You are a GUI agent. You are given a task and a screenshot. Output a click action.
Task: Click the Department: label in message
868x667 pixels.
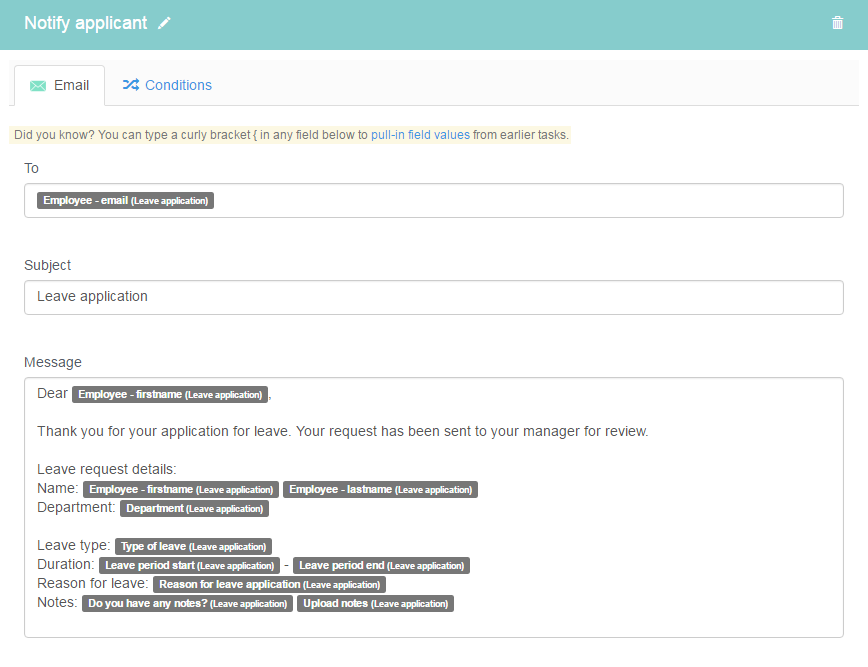click(x=76, y=508)
